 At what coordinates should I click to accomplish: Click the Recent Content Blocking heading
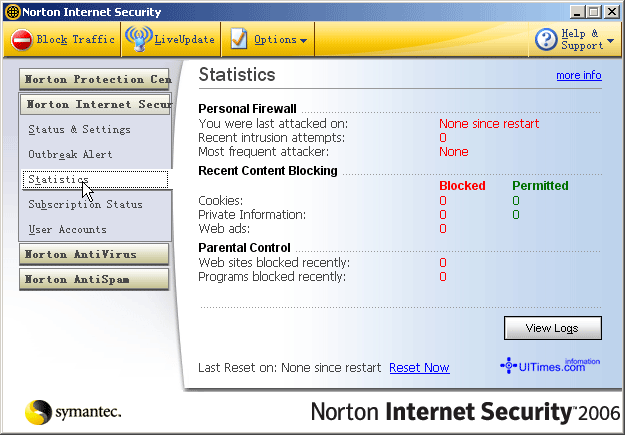point(268,171)
